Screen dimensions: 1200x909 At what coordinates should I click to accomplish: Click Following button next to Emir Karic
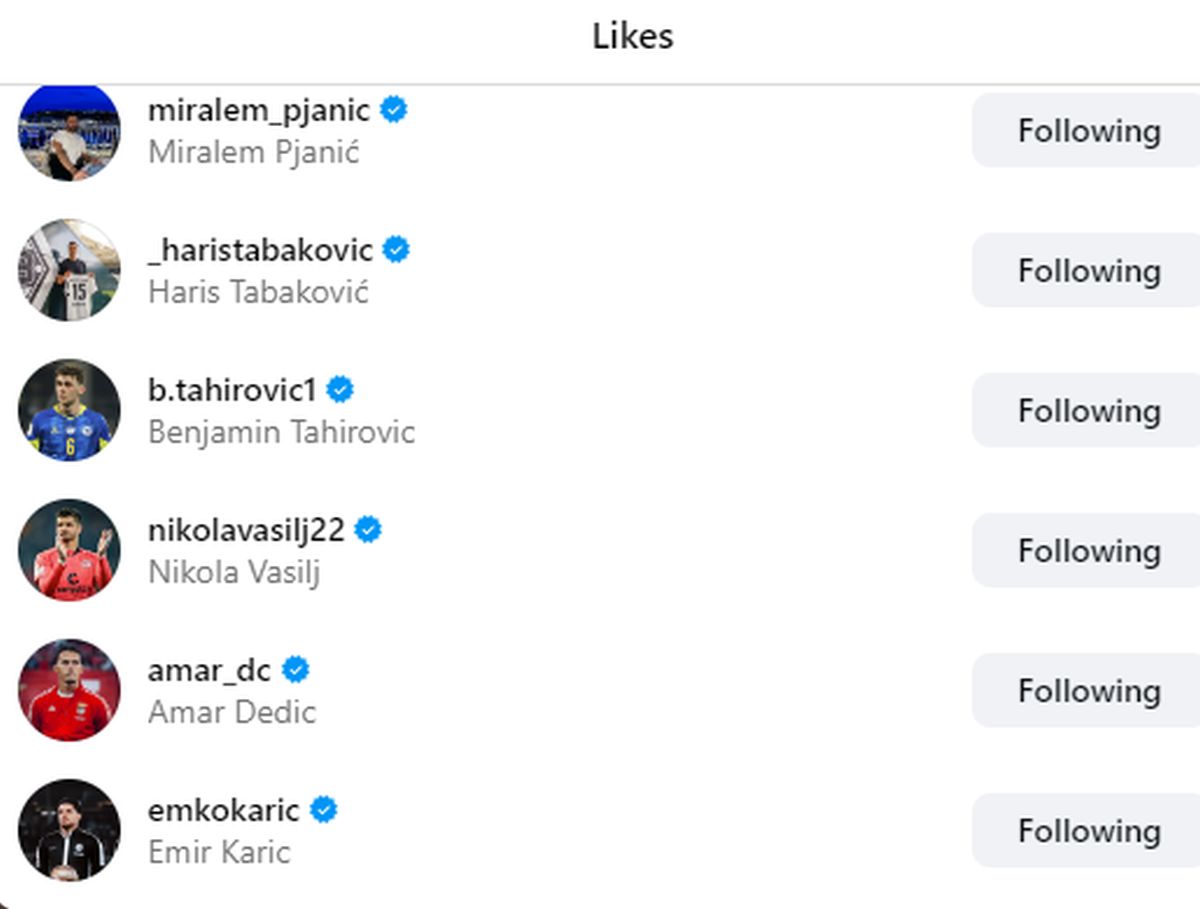1088,831
